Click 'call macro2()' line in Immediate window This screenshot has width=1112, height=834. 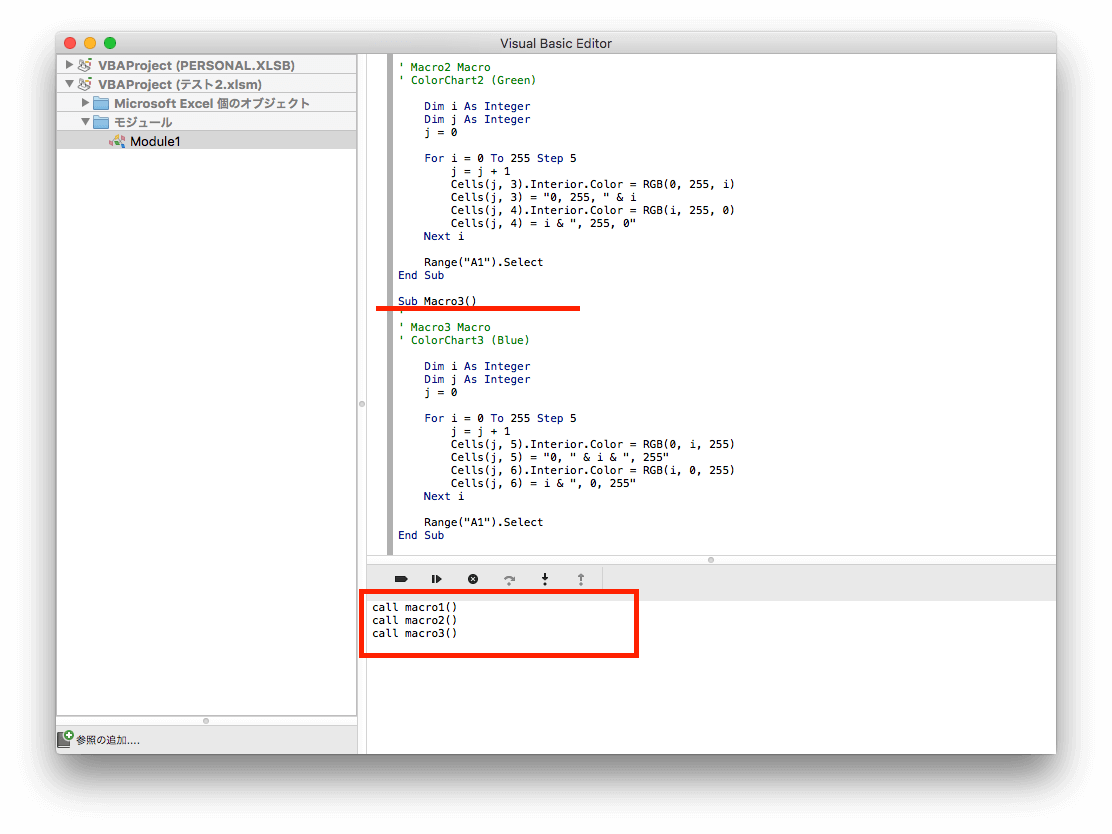(x=414, y=620)
